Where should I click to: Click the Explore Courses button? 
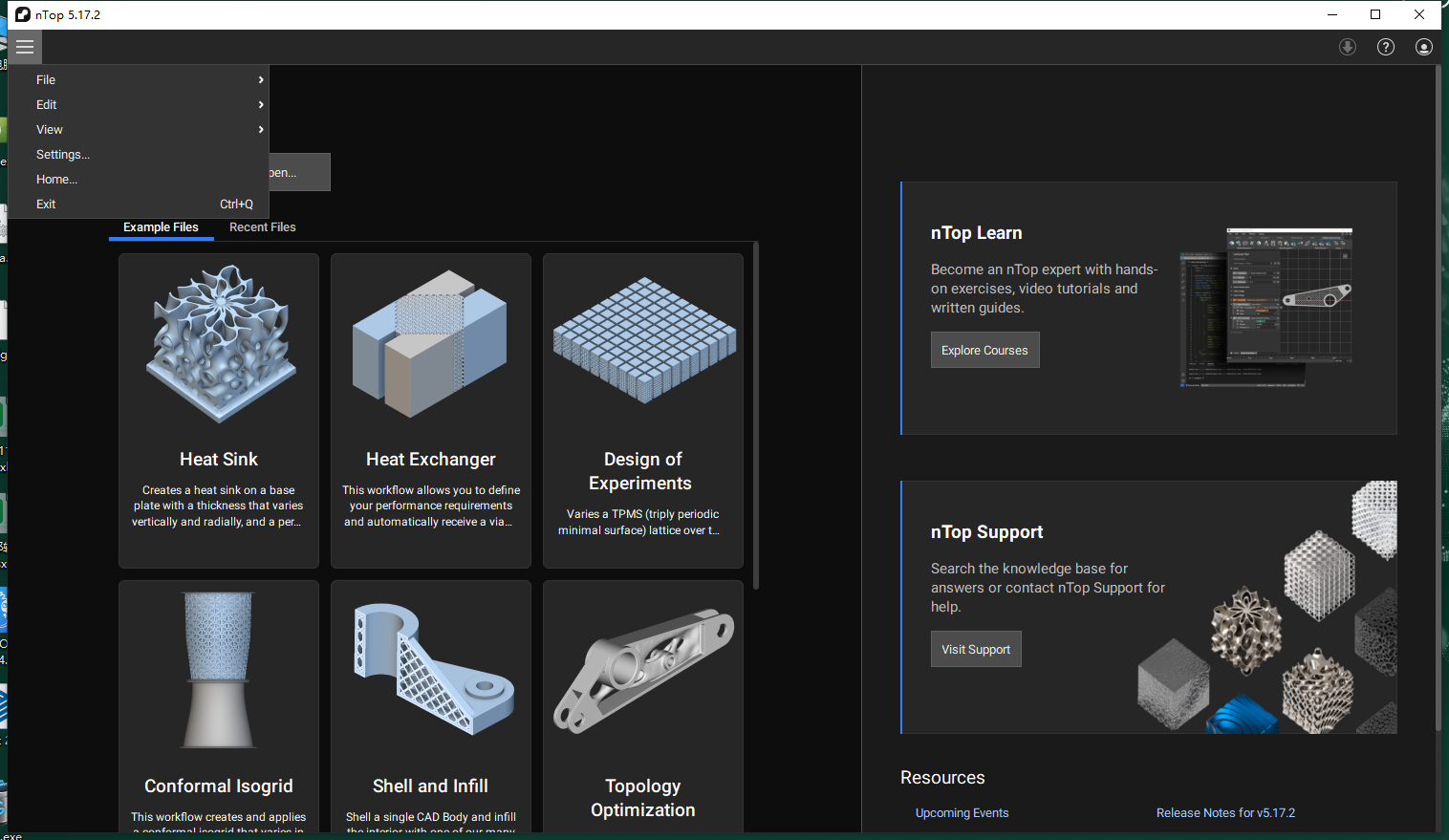984,350
